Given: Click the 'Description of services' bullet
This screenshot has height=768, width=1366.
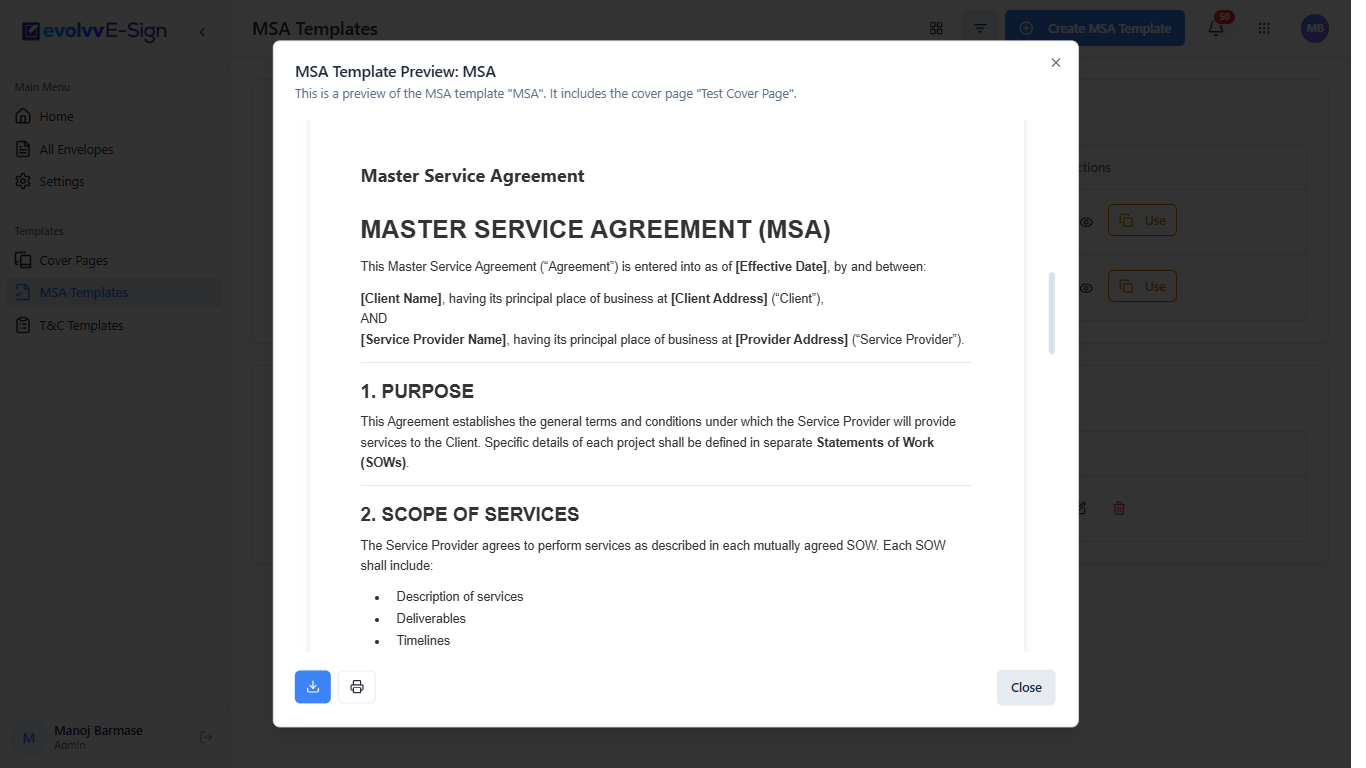Looking at the screenshot, I should click(x=460, y=596).
